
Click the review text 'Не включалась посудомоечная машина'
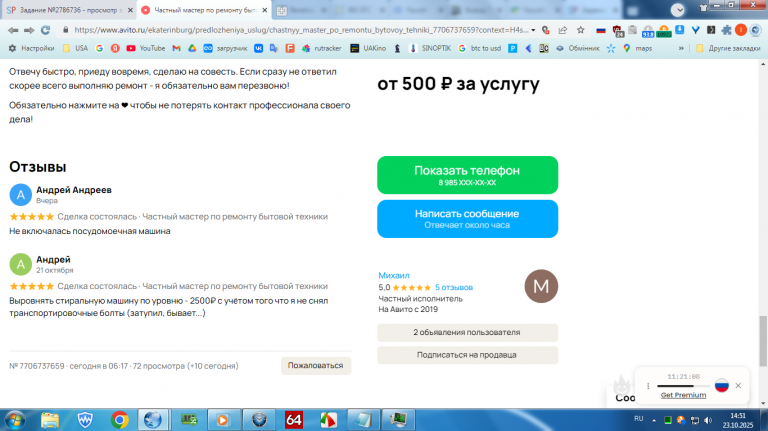pyautogui.click(x=90, y=231)
